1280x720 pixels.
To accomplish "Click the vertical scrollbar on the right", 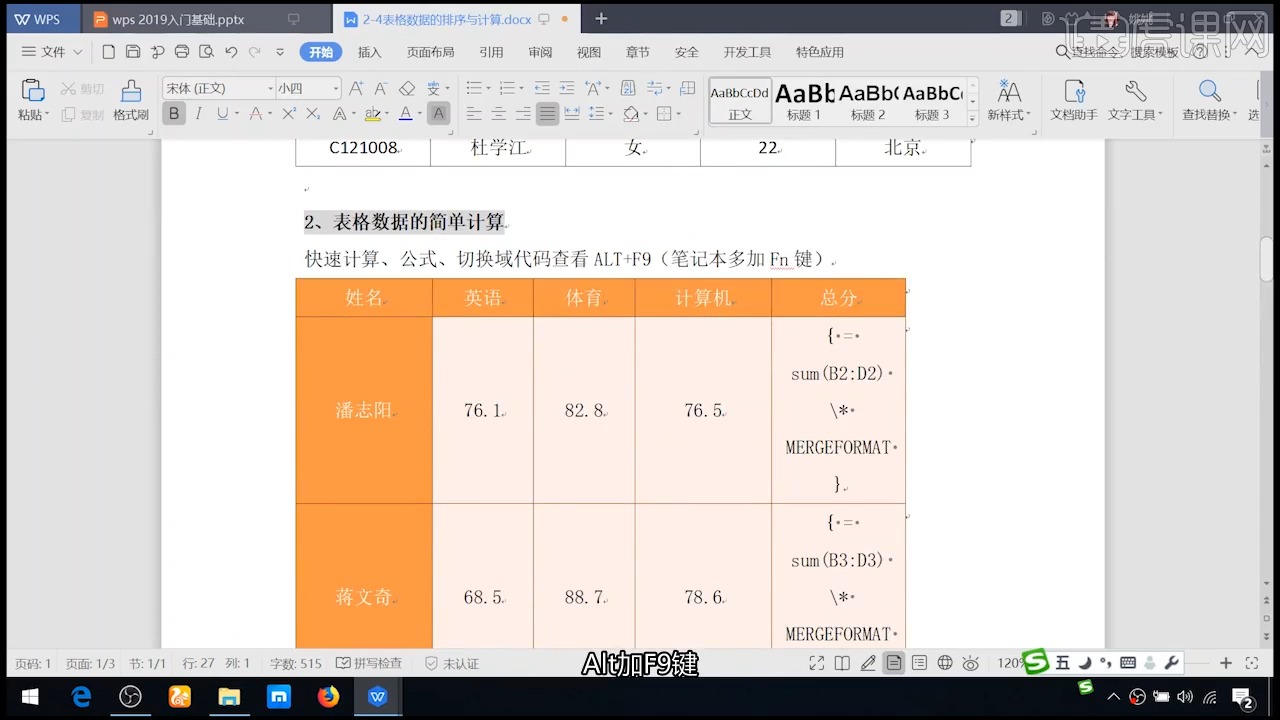I will click(x=1268, y=260).
